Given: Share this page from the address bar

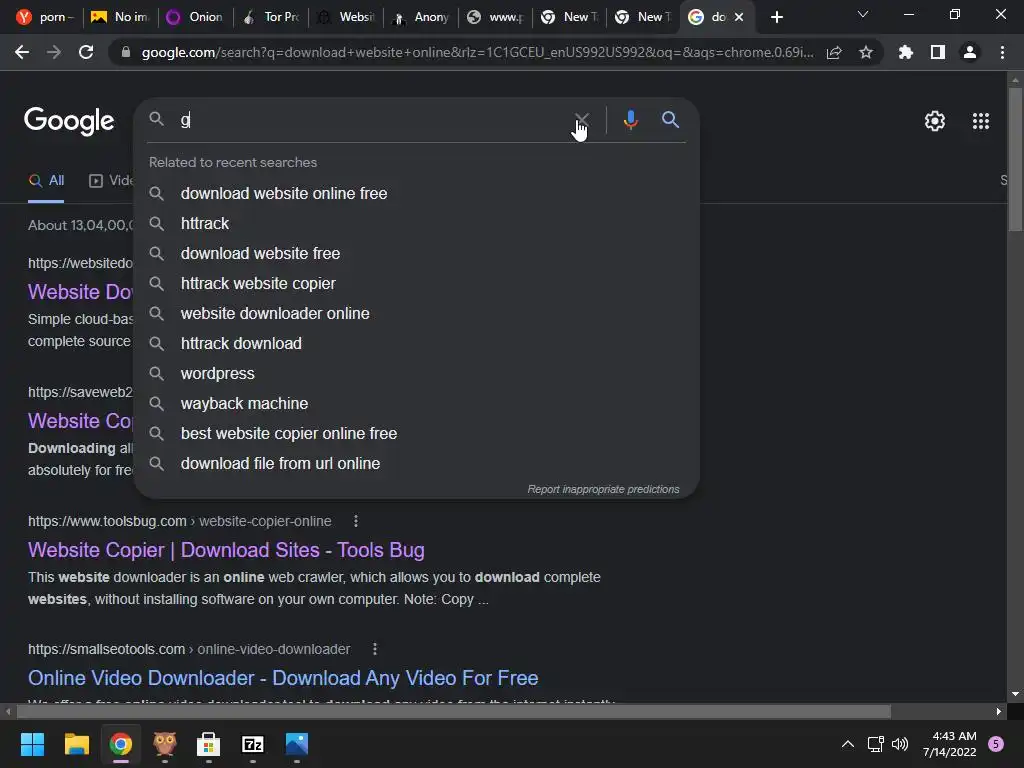Looking at the screenshot, I should tap(834, 52).
